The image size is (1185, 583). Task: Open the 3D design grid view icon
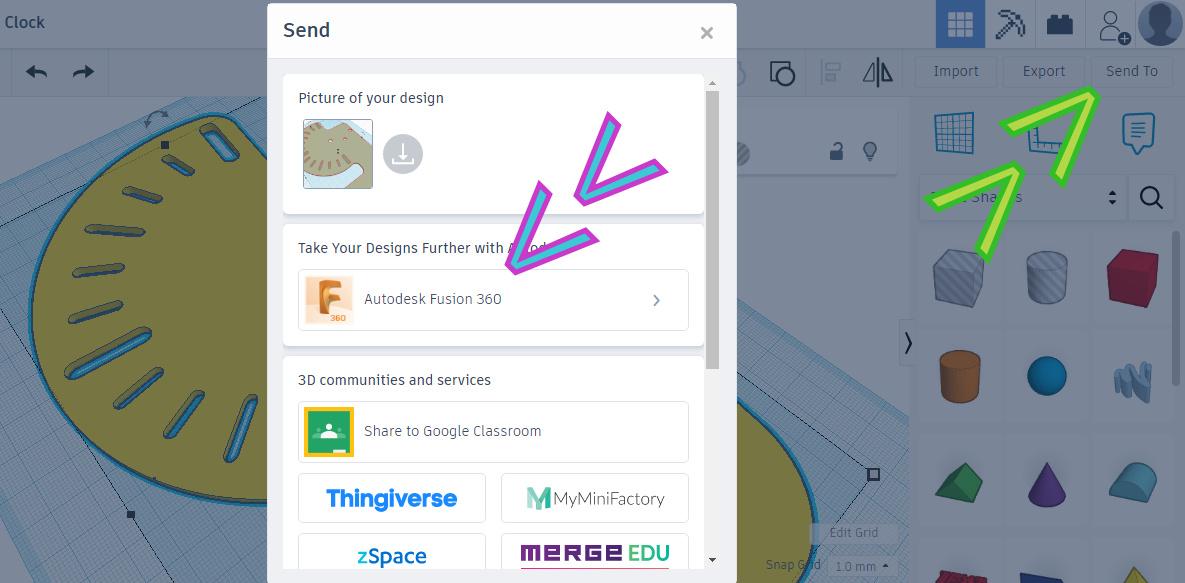point(960,24)
